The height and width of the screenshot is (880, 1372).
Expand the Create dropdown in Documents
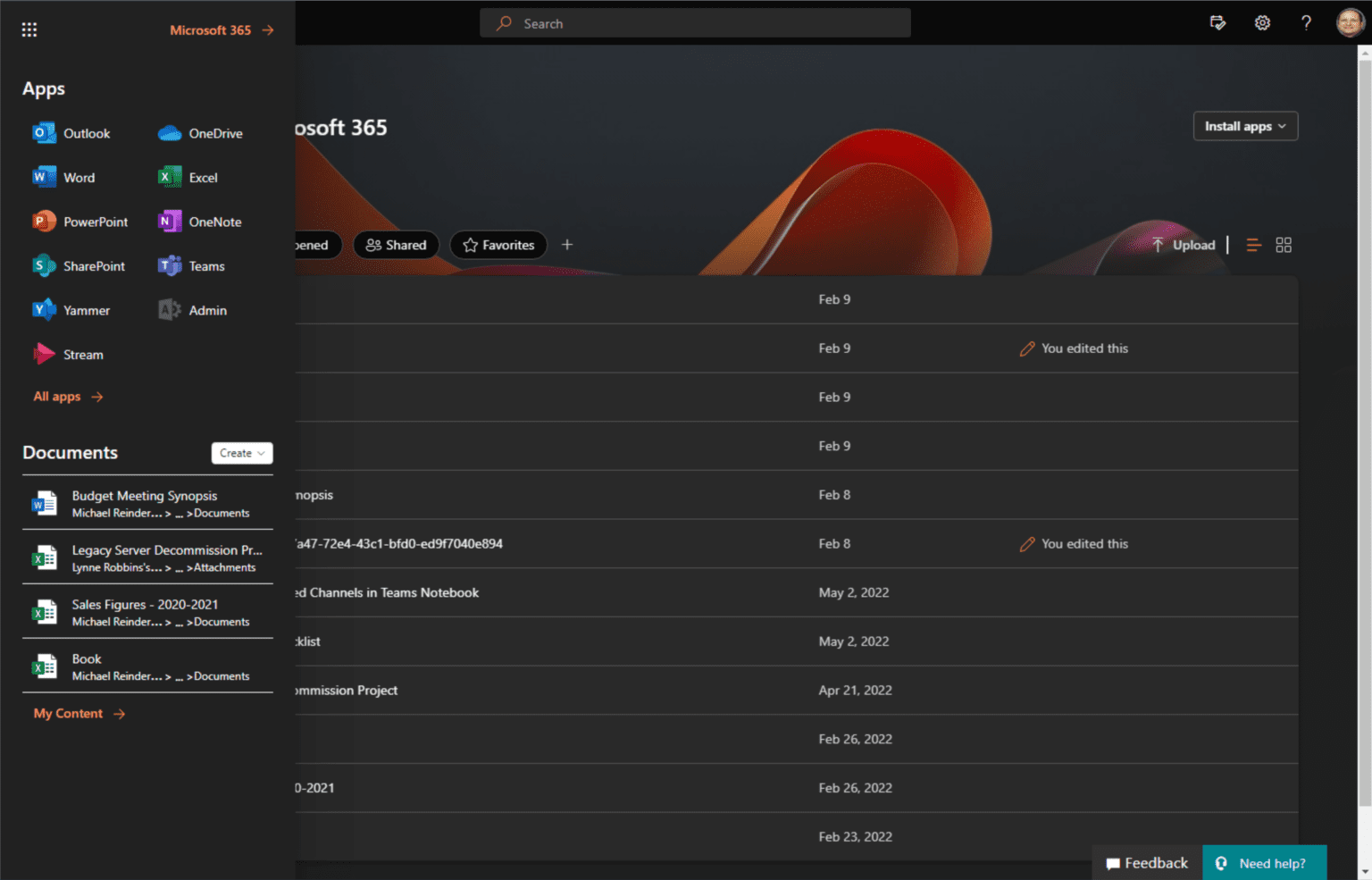[242, 453]
